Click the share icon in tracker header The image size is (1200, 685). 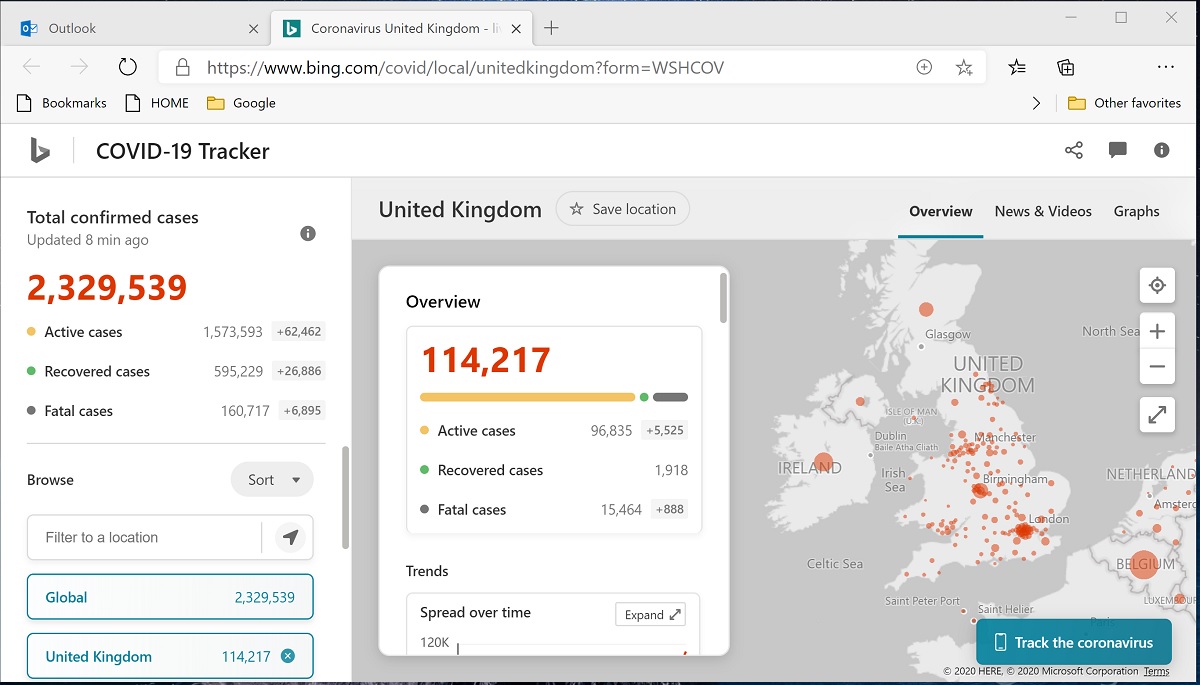click(1073, 150)
